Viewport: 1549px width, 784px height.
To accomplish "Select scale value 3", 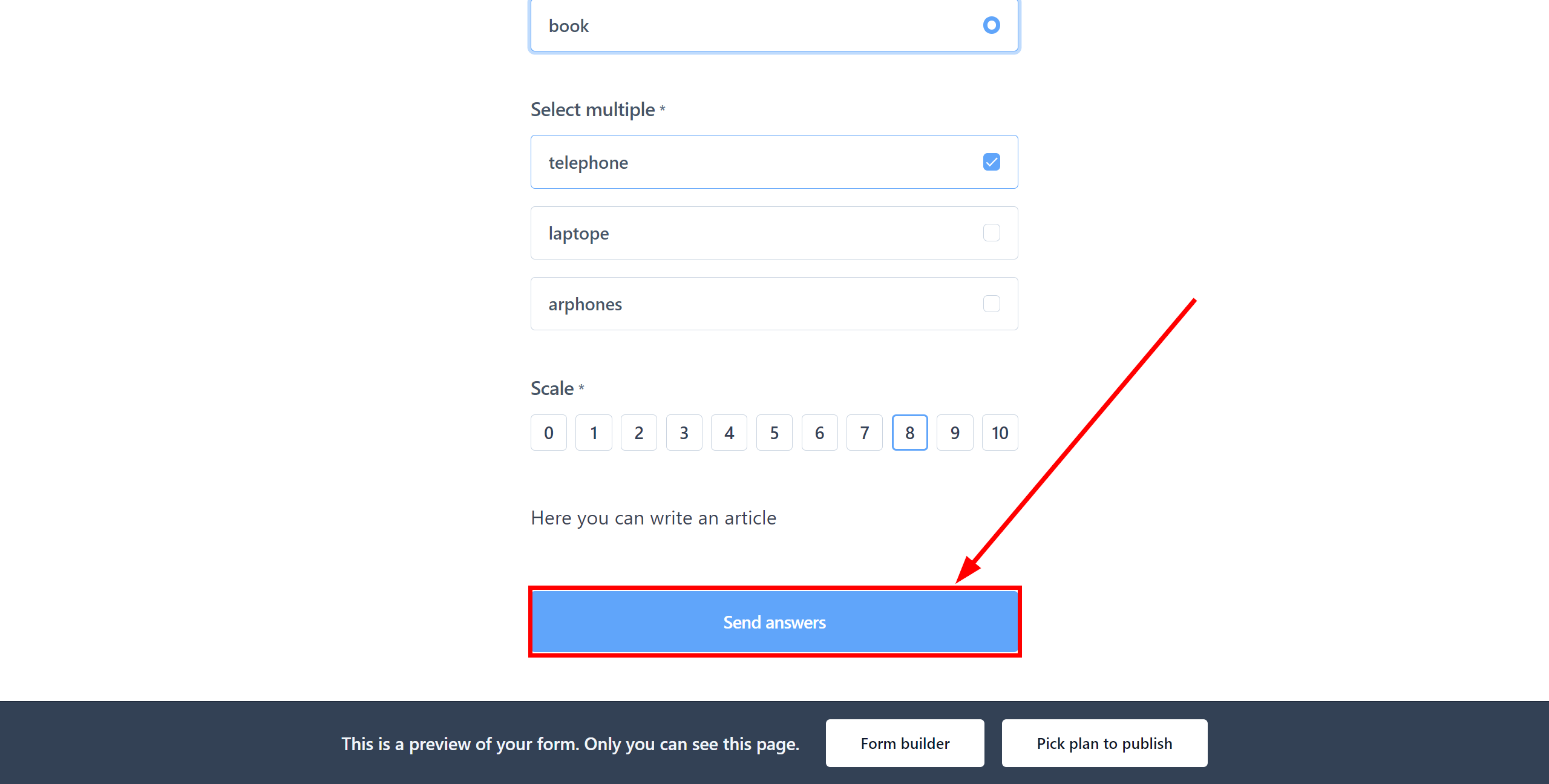I will click(x=684, y=432).
